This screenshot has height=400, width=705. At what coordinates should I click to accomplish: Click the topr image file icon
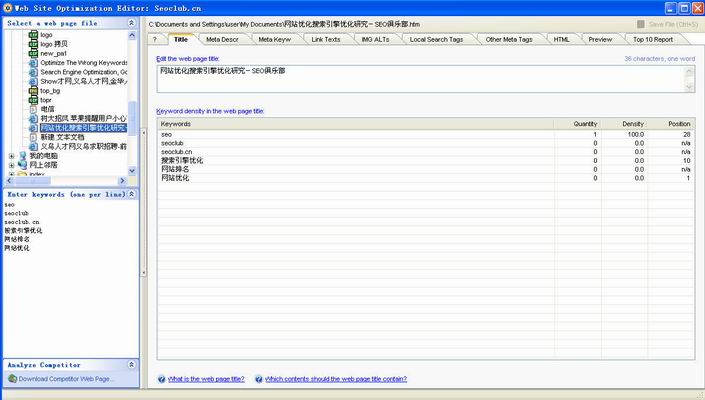pos(33,100)
